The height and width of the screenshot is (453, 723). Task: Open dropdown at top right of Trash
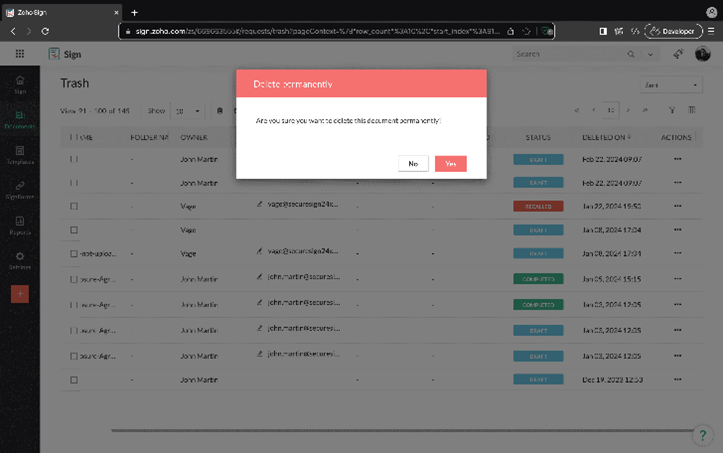[672, 85]
